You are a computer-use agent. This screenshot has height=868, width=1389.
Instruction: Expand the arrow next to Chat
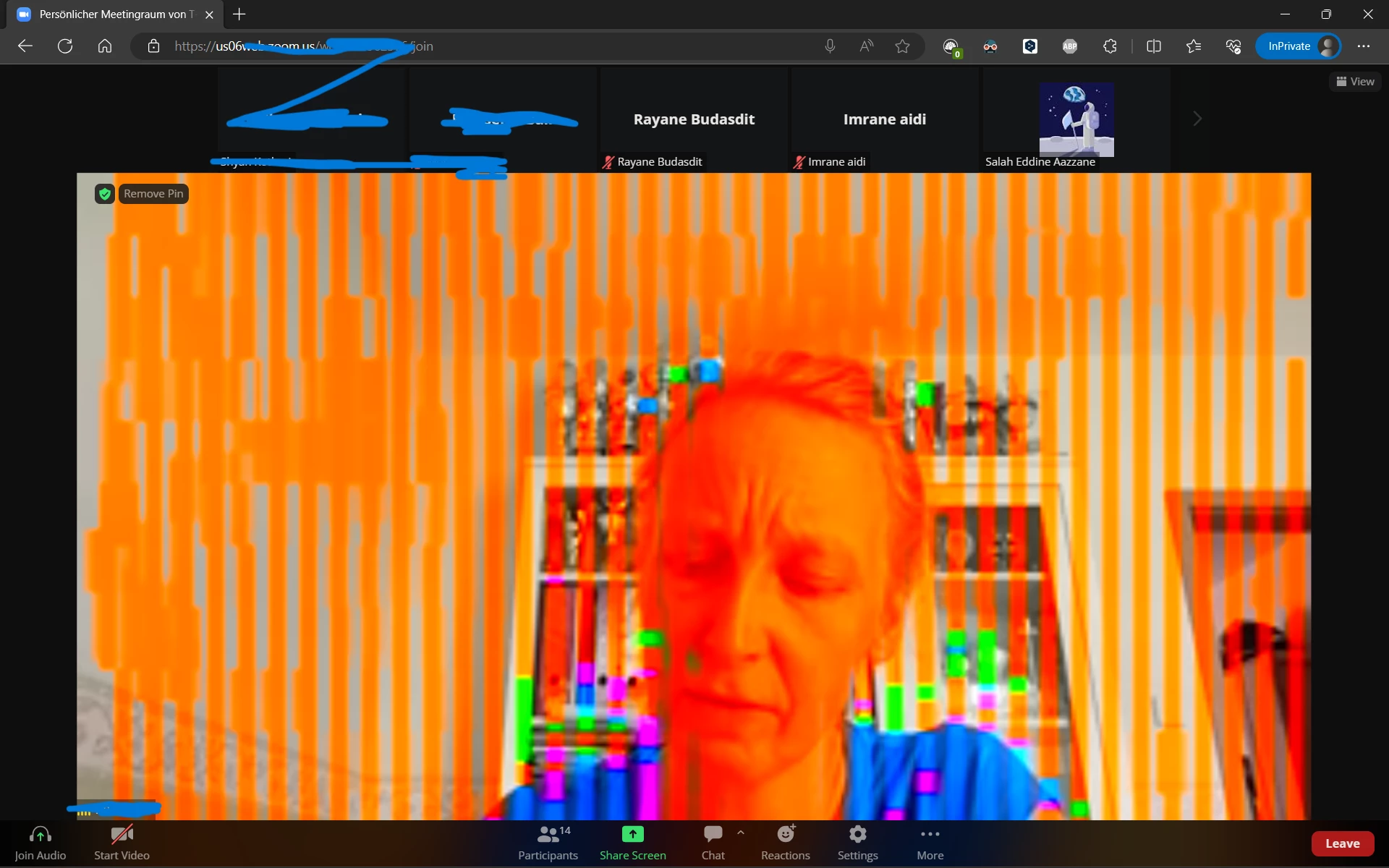pyautogui.click(x=741, y=833)
